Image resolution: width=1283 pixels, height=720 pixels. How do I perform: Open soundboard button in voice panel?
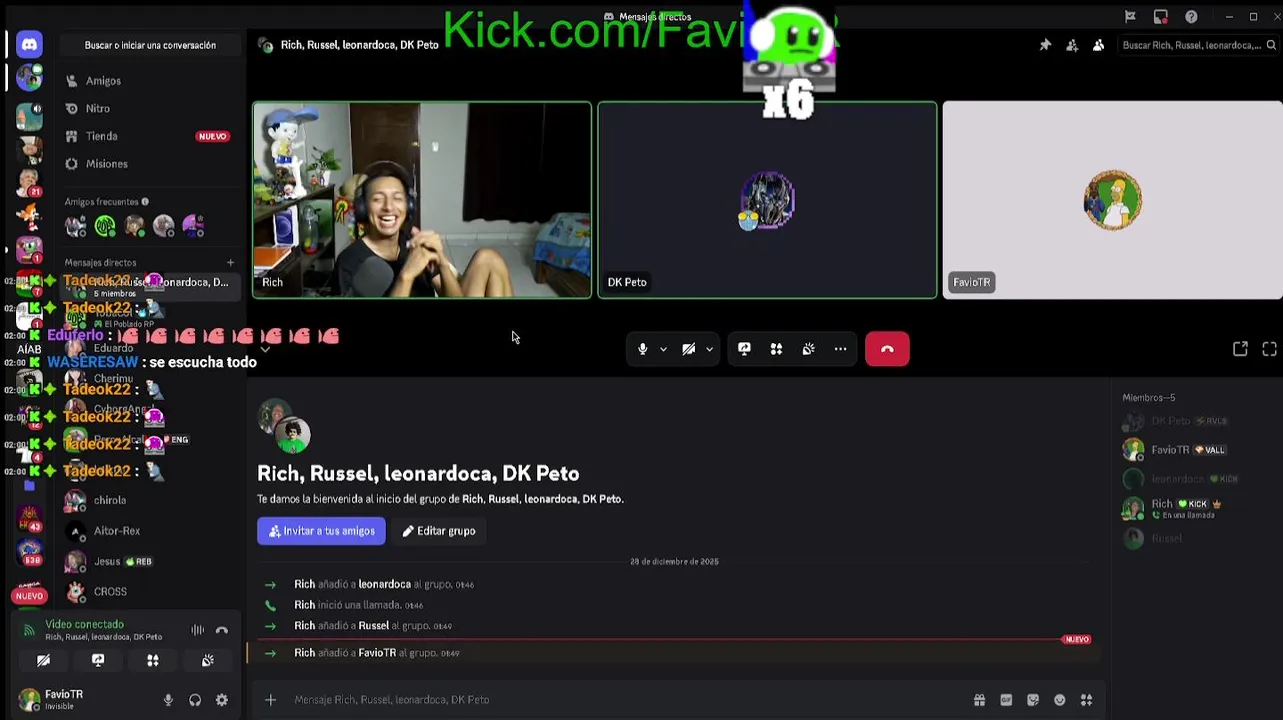tap(208, 660)
